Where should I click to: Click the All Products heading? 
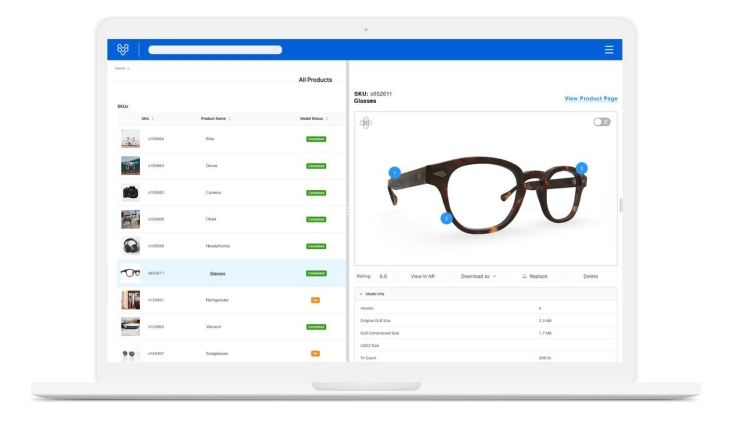(315, 80)
